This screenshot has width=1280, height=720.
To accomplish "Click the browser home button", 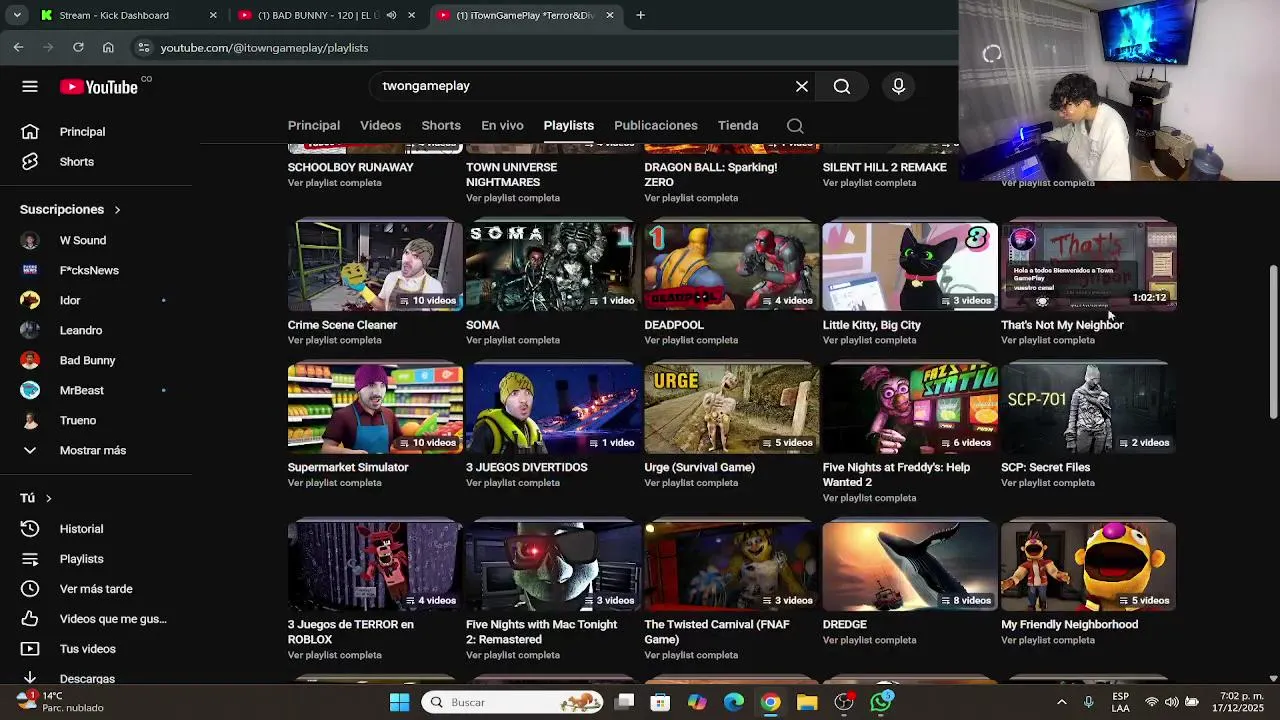I will [108, 47].
